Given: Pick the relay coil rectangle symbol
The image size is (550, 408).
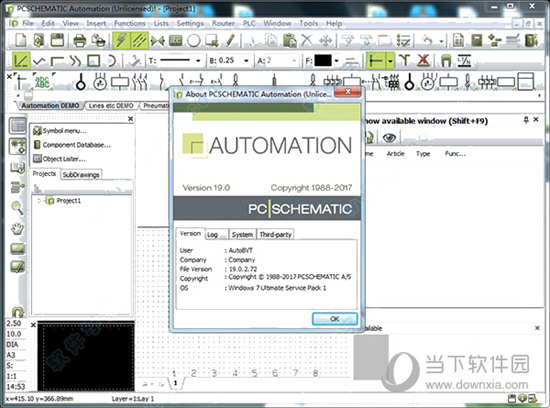Looking at the screenshot, I should (120, 82).
